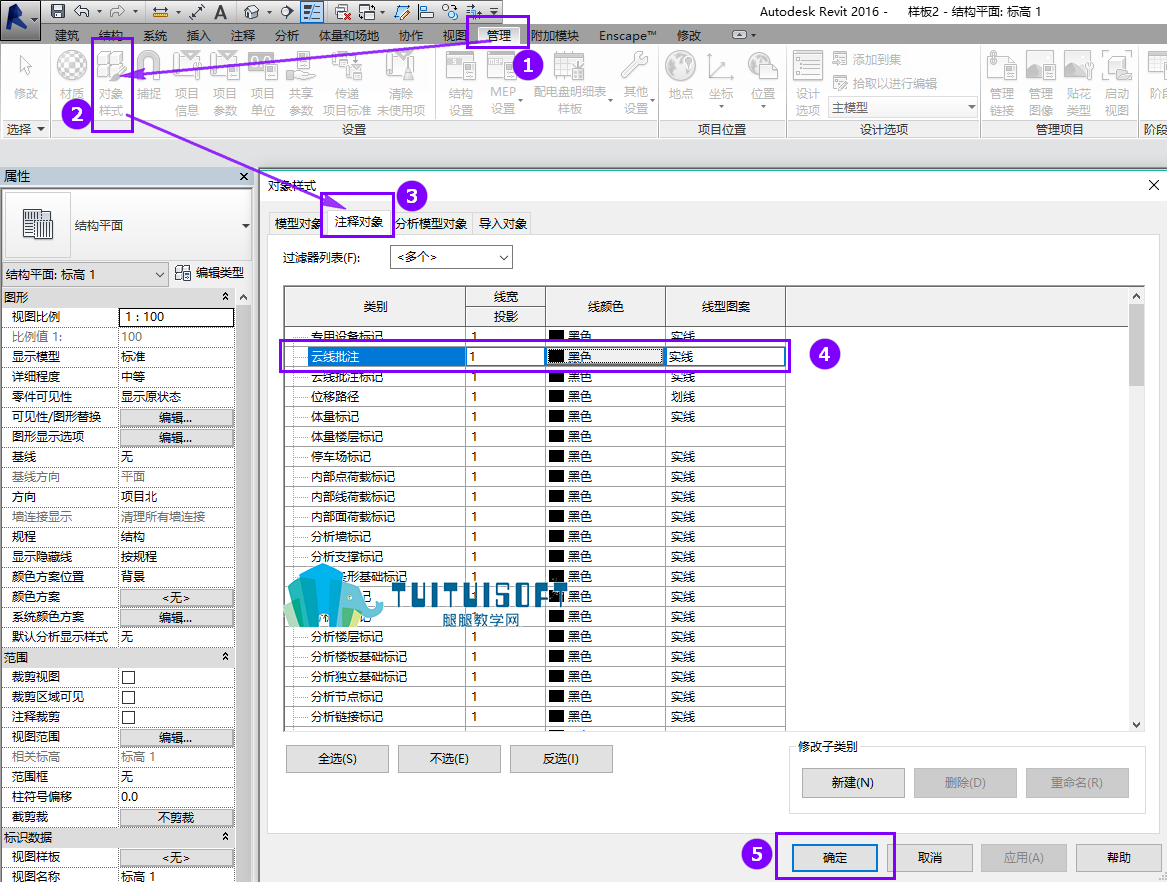Click the 全选(S) button
The height and width of the screenshot is (882, 1167).
(x=337, y=759)
